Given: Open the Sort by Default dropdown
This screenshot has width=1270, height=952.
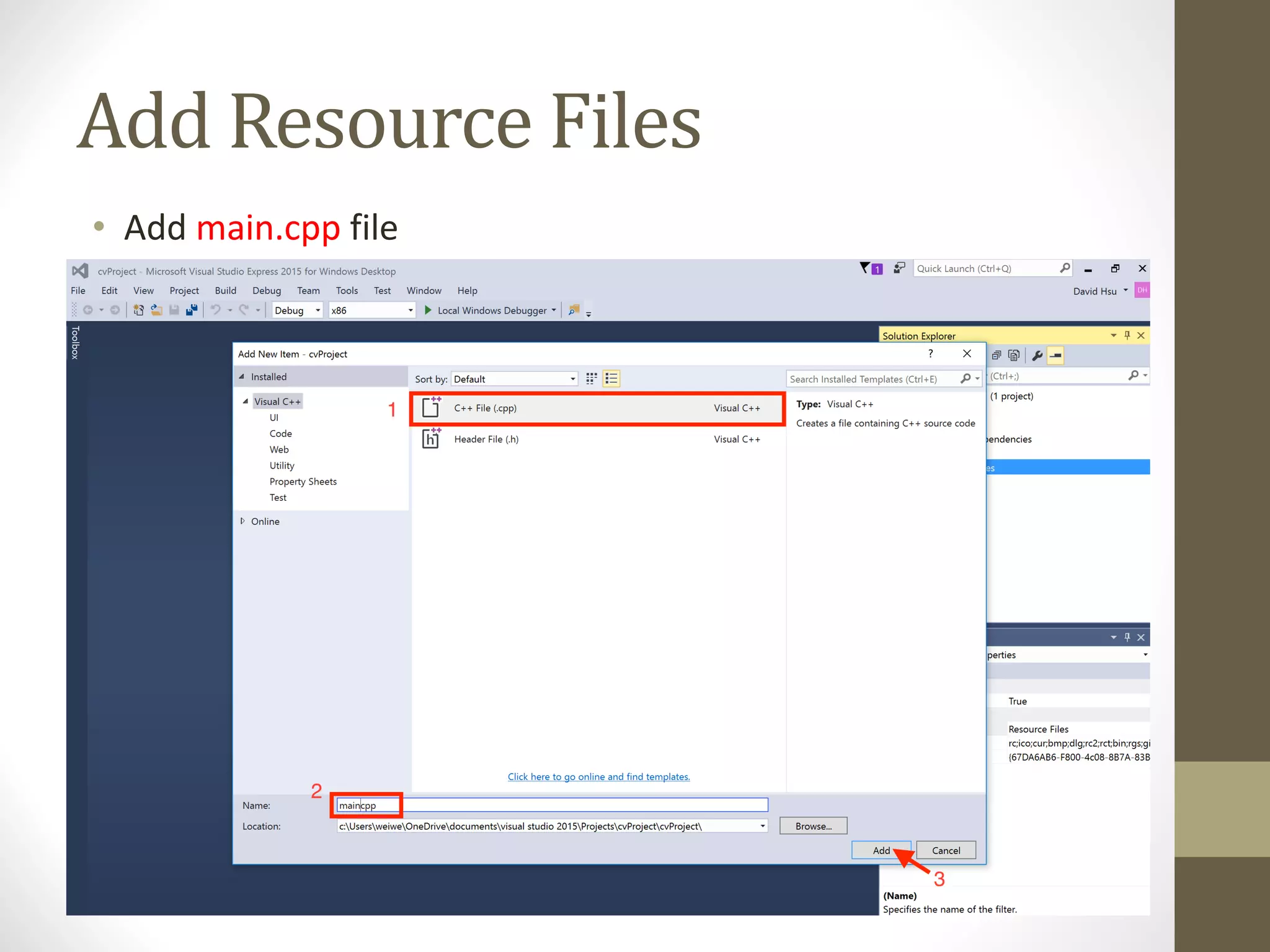Looking at the screenshot, I should pos(514,379).
